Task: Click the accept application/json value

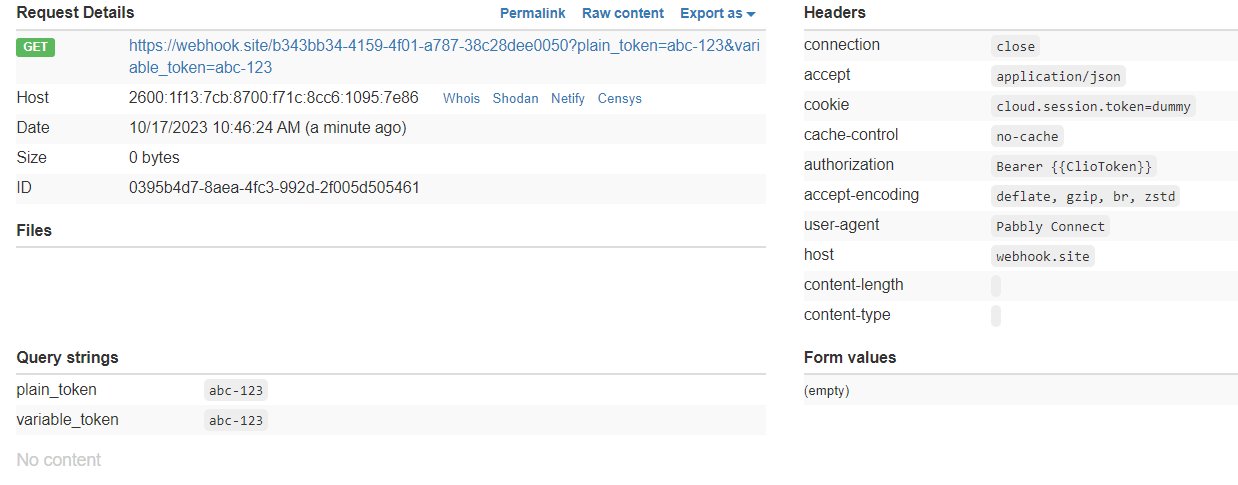Action: (x=1059, y=76)
